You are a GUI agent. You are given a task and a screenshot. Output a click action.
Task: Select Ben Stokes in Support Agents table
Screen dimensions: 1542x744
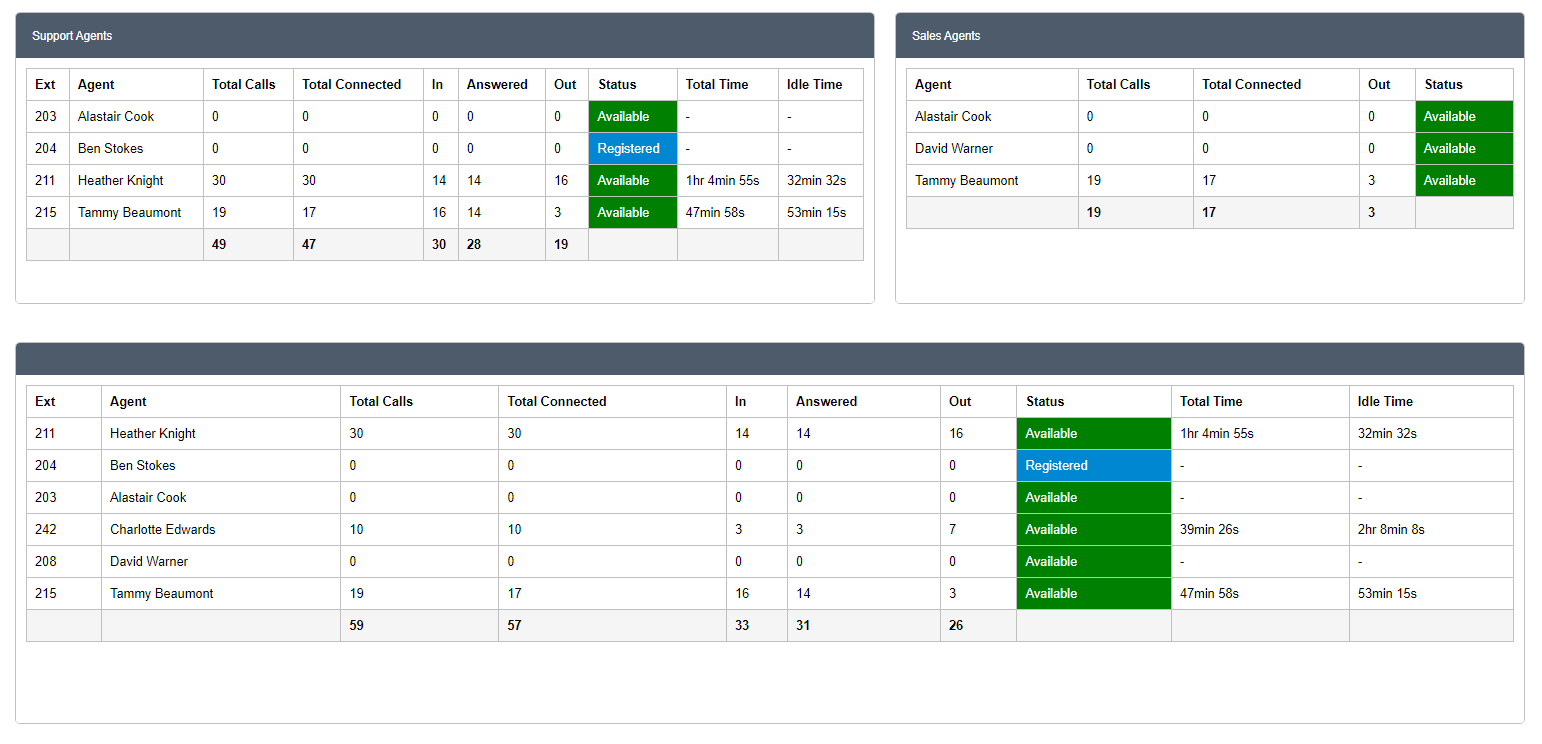pyautogui.click(x=110, y=149)
